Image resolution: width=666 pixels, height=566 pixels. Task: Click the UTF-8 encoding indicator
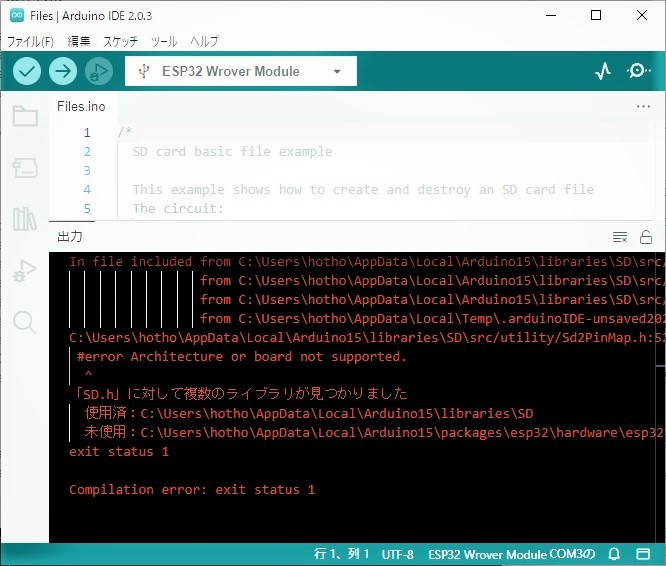point(397,555)
